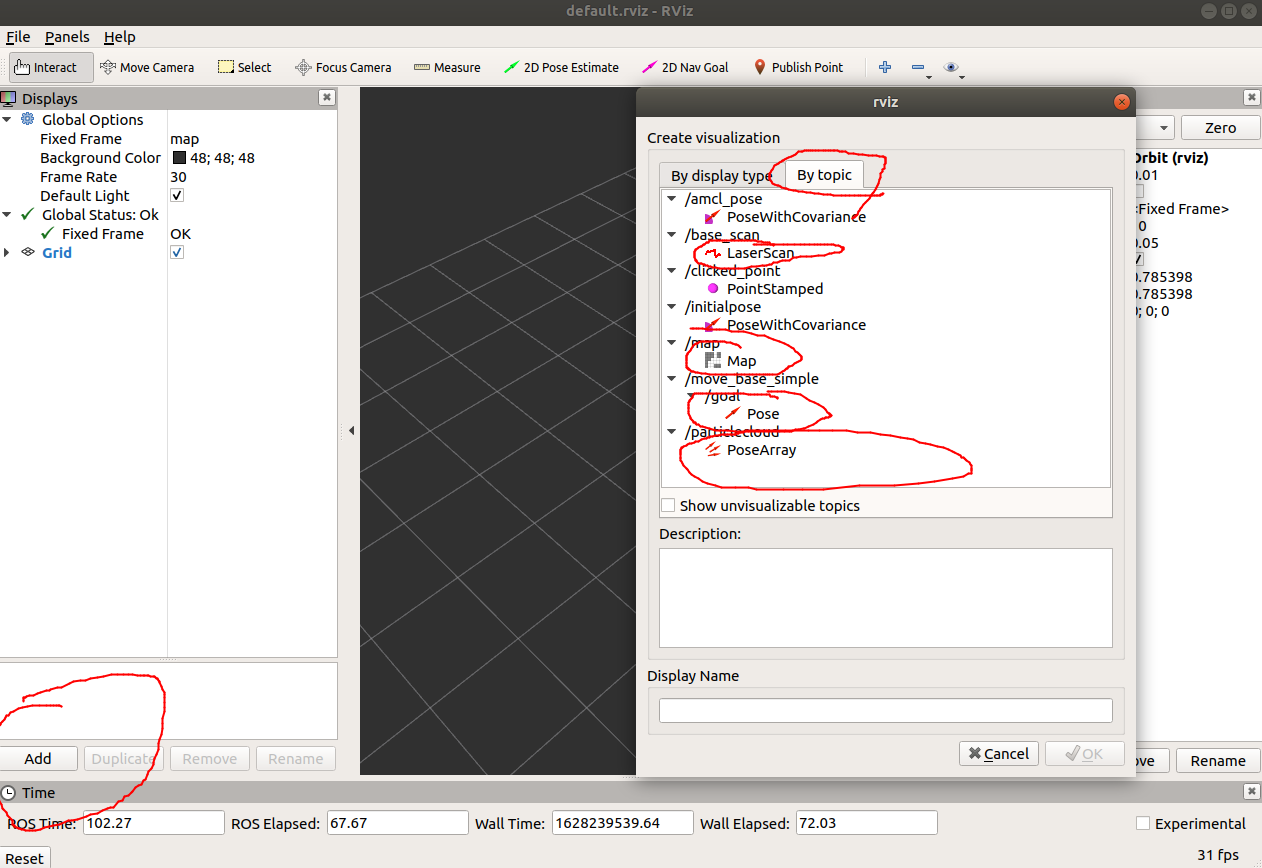Enable Show unvisualizable topics
Viewport: 1262px width, 868px height.
[x=668, y=505]
